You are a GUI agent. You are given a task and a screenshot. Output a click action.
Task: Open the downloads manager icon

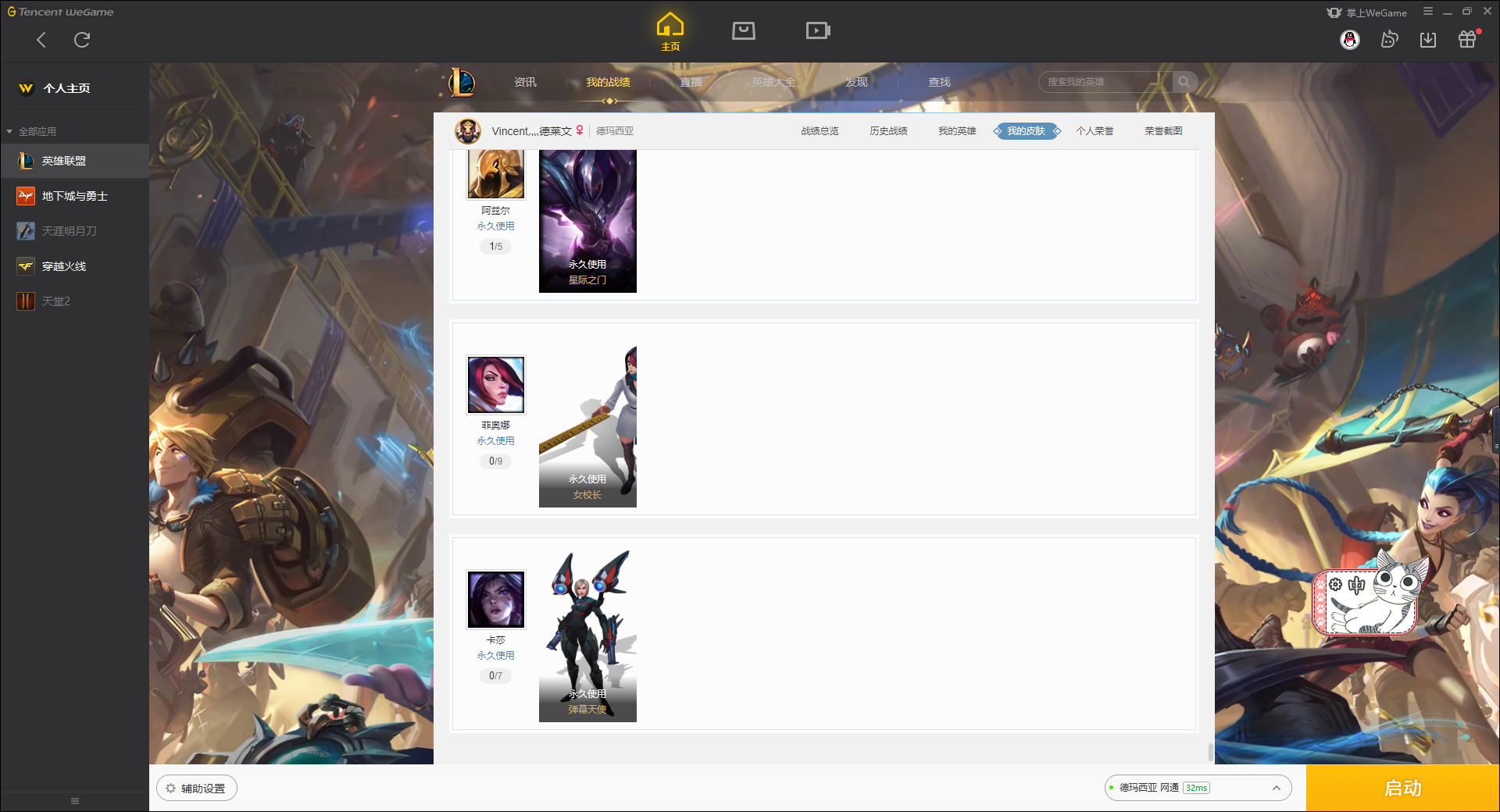[1428, 40]
